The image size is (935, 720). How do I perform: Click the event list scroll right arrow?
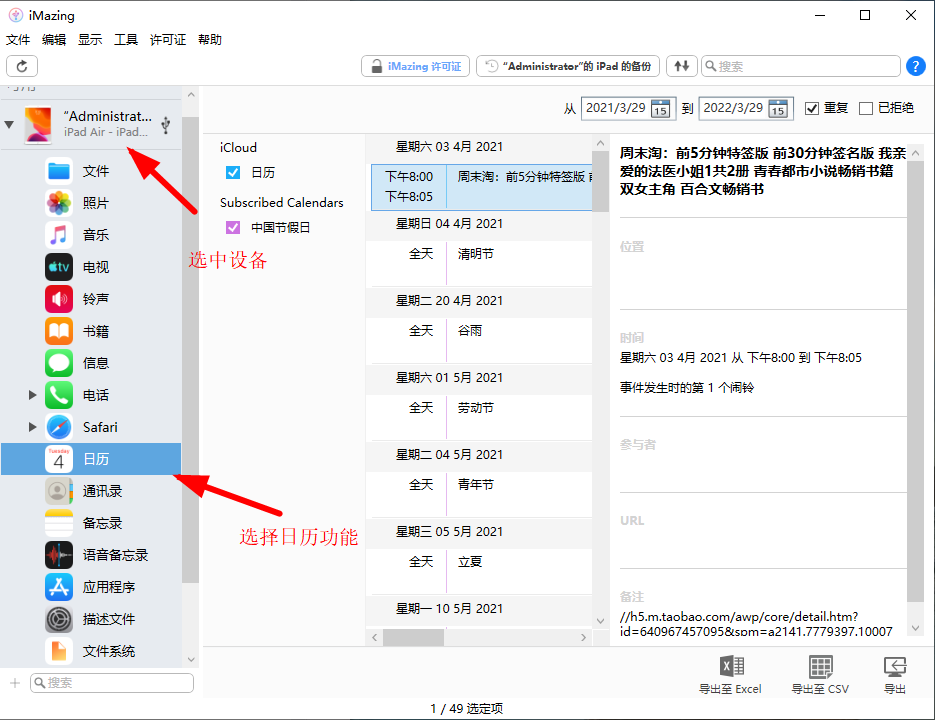point(583,637)
